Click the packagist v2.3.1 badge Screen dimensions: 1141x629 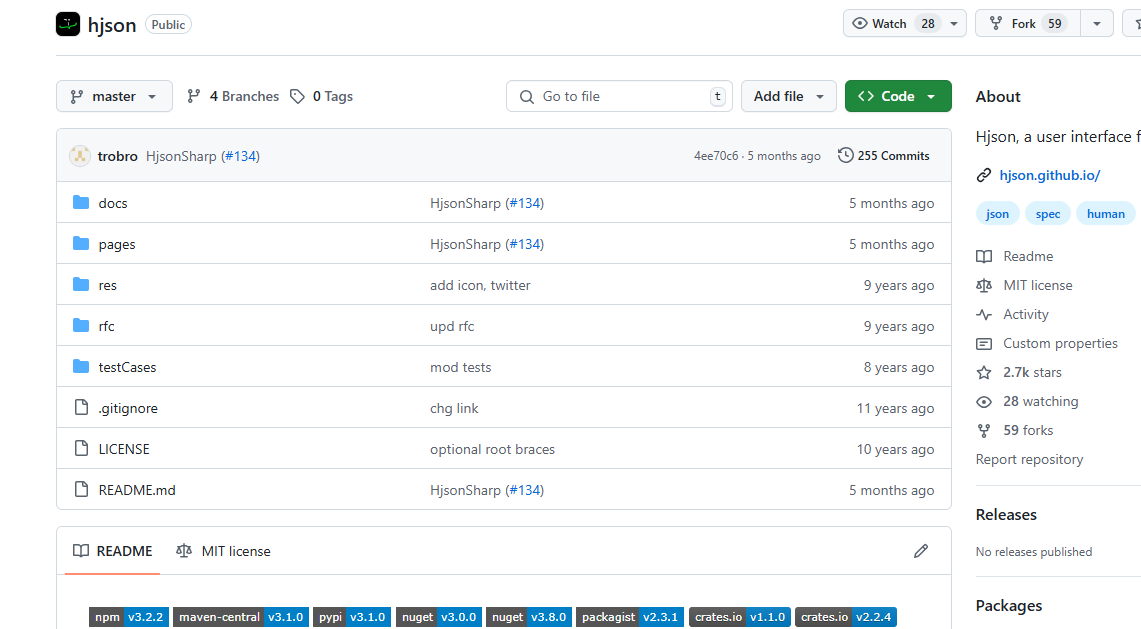pos(629,617)
